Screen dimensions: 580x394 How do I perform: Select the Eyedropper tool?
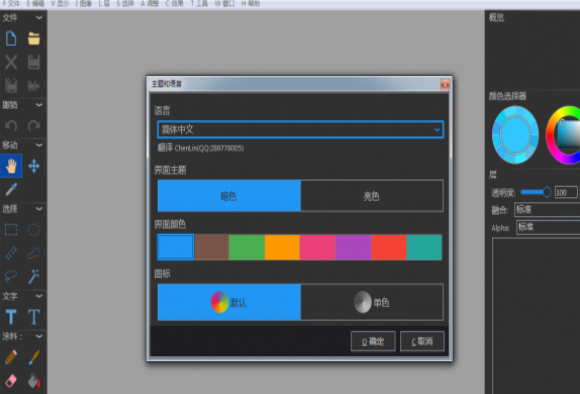click(11, 189)
